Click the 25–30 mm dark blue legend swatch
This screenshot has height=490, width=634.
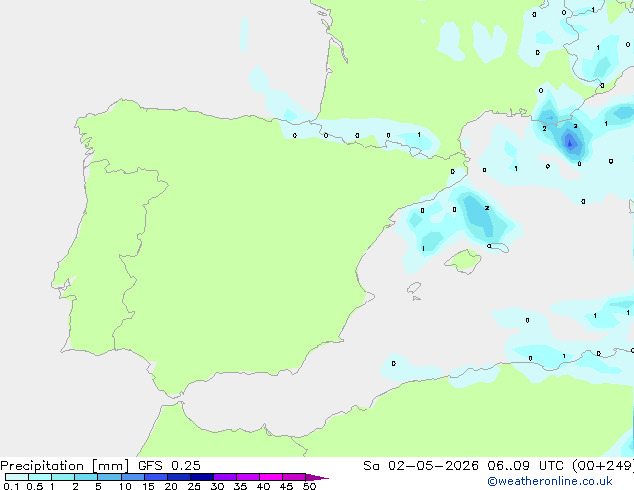pos(202,477)
